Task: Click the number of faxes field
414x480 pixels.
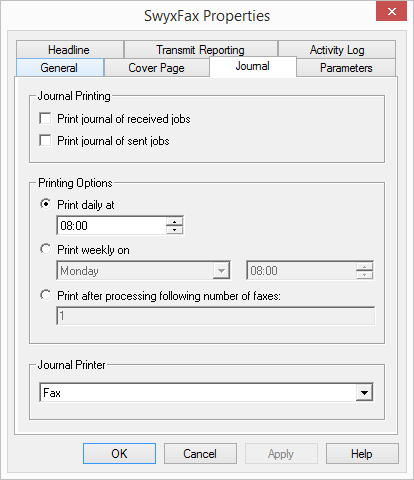Action: [x=216, y=316]
